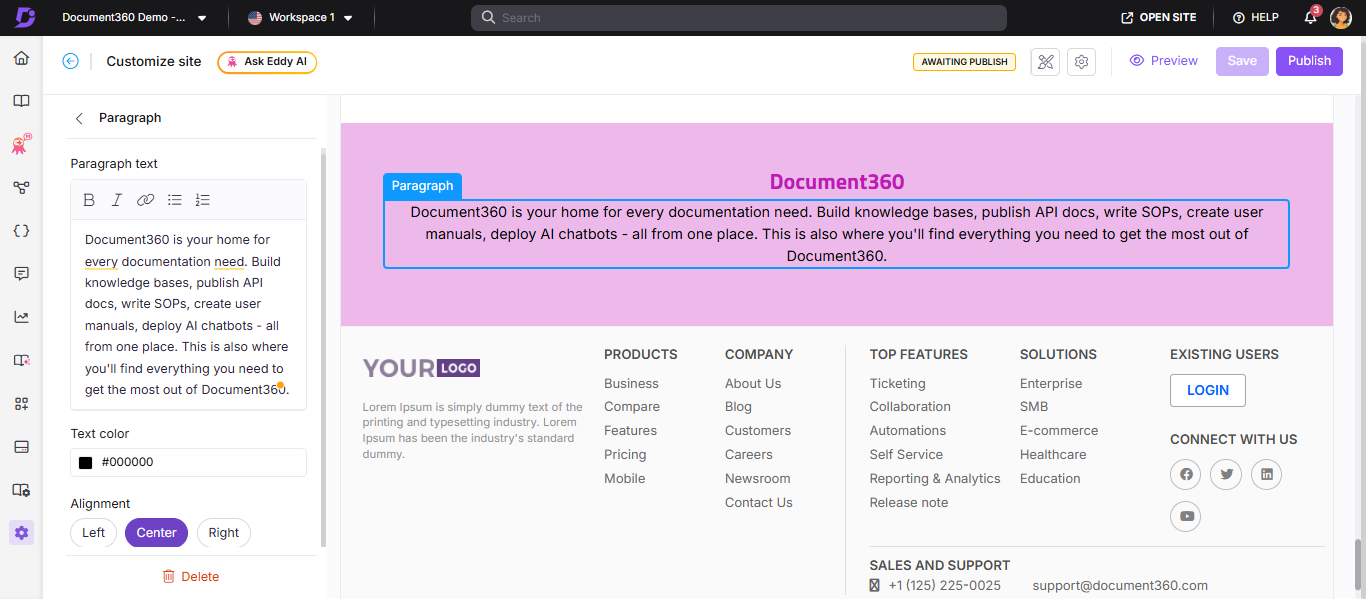1366x599 pixels.
Task: Select the paragraph block in preview
Action: tap(836, 234)
